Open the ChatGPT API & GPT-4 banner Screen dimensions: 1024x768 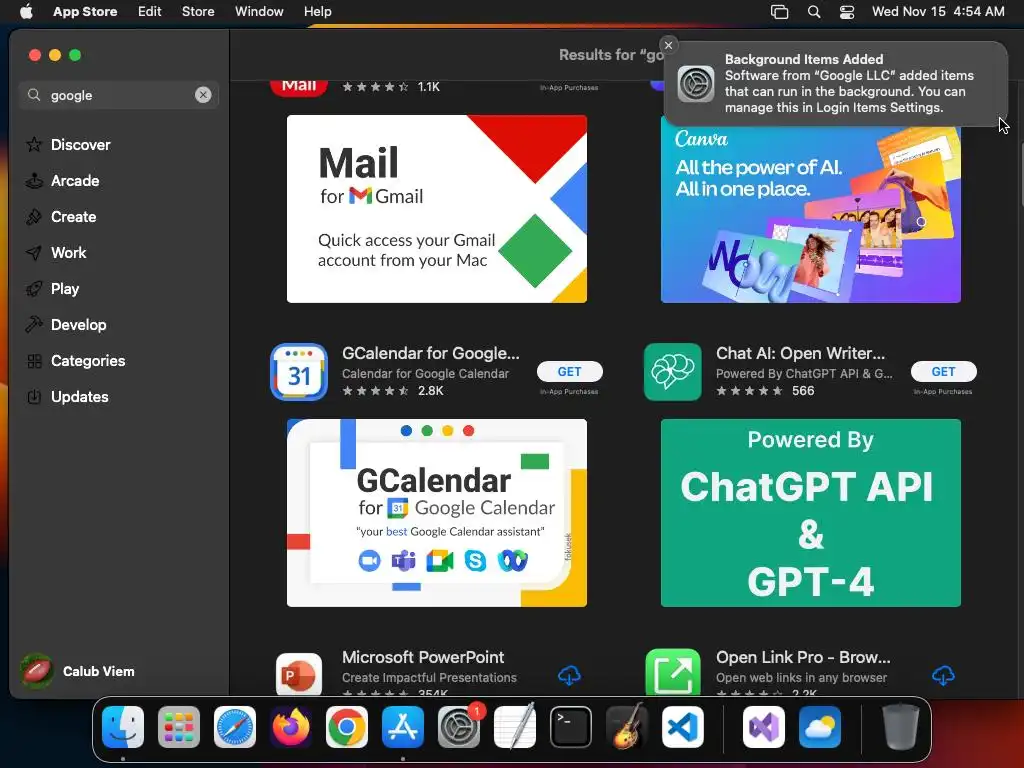810,513
